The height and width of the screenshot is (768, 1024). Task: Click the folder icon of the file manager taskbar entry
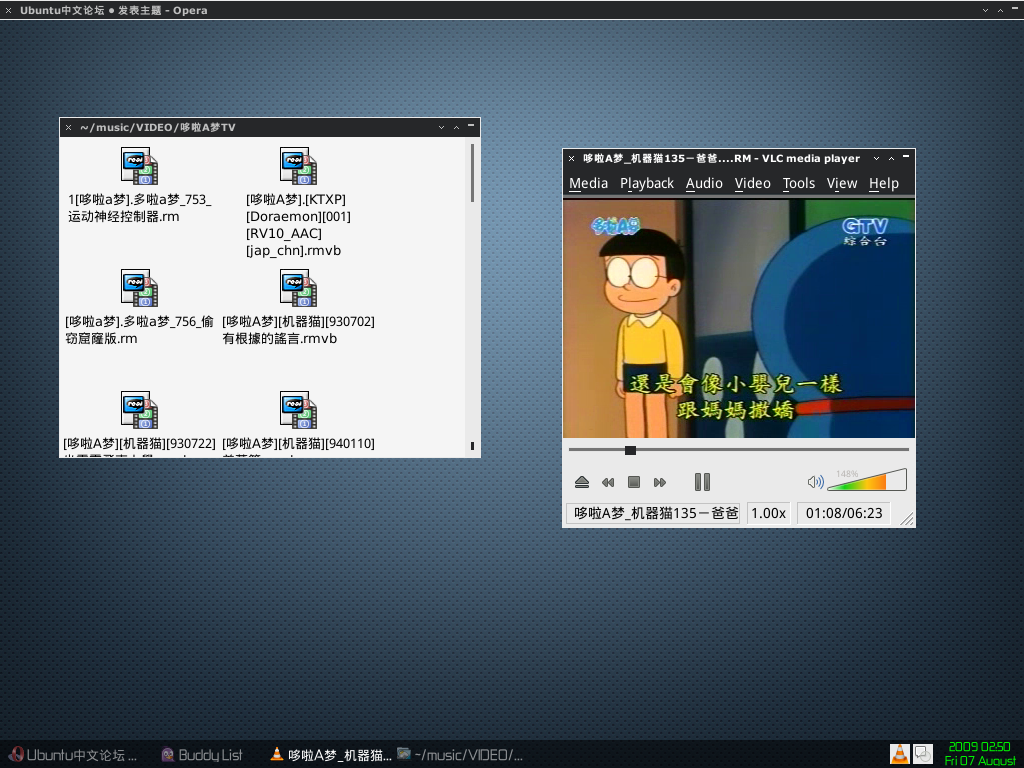[404, 754]
